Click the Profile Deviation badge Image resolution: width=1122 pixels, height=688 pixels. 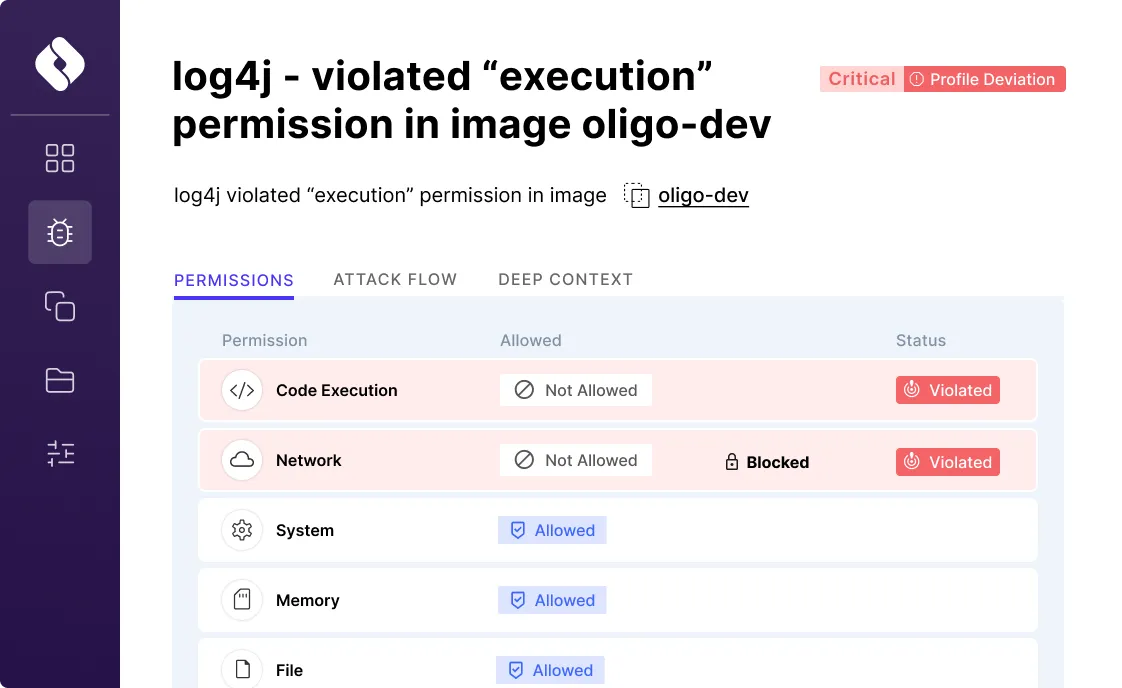click(x=984, y=78)
